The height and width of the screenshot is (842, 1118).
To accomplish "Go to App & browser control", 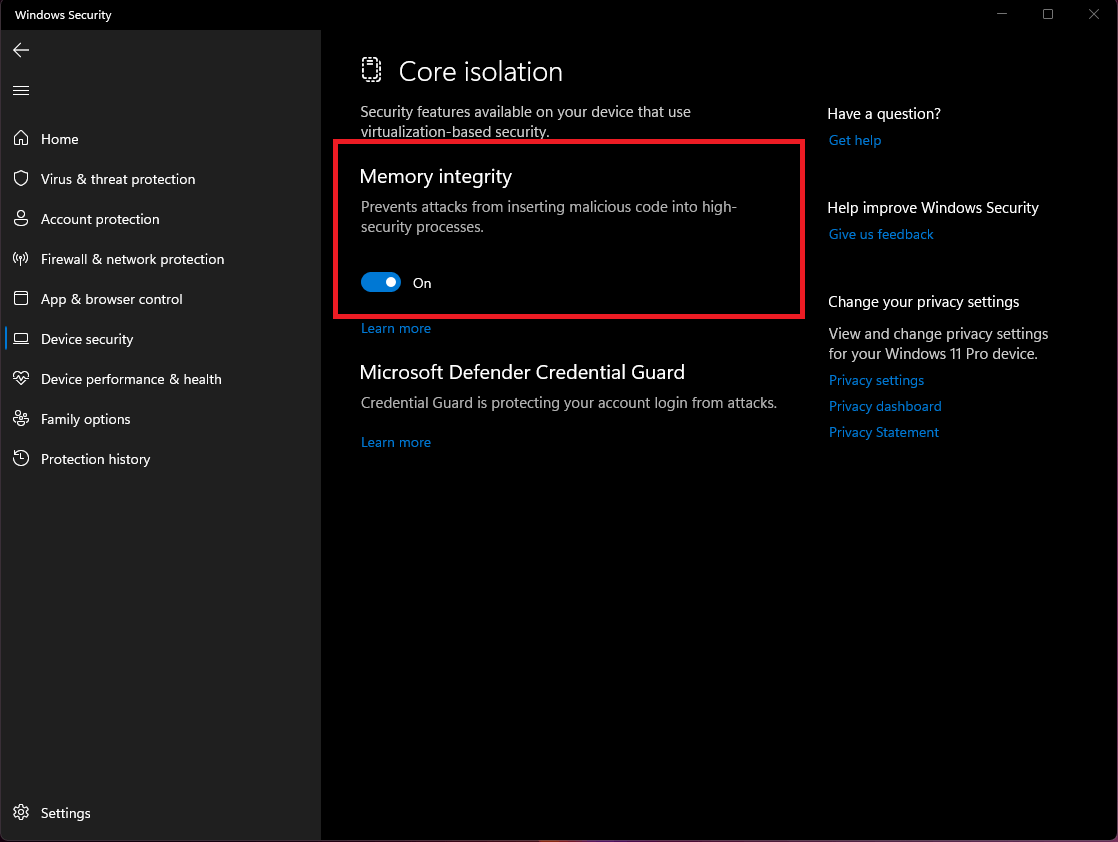I will pos(112,299).
